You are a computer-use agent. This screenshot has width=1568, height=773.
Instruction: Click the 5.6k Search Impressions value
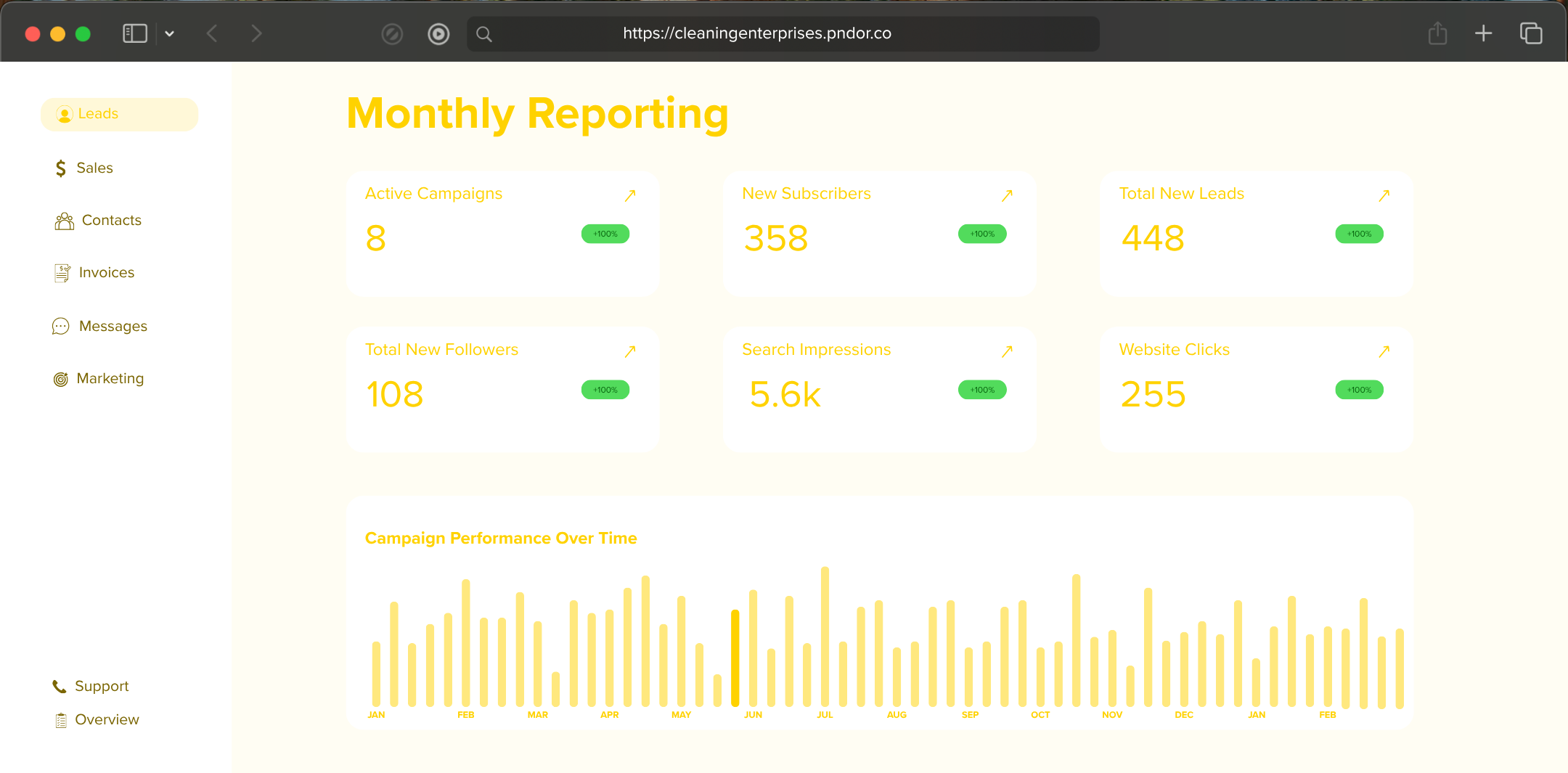(x=785, y=395)
